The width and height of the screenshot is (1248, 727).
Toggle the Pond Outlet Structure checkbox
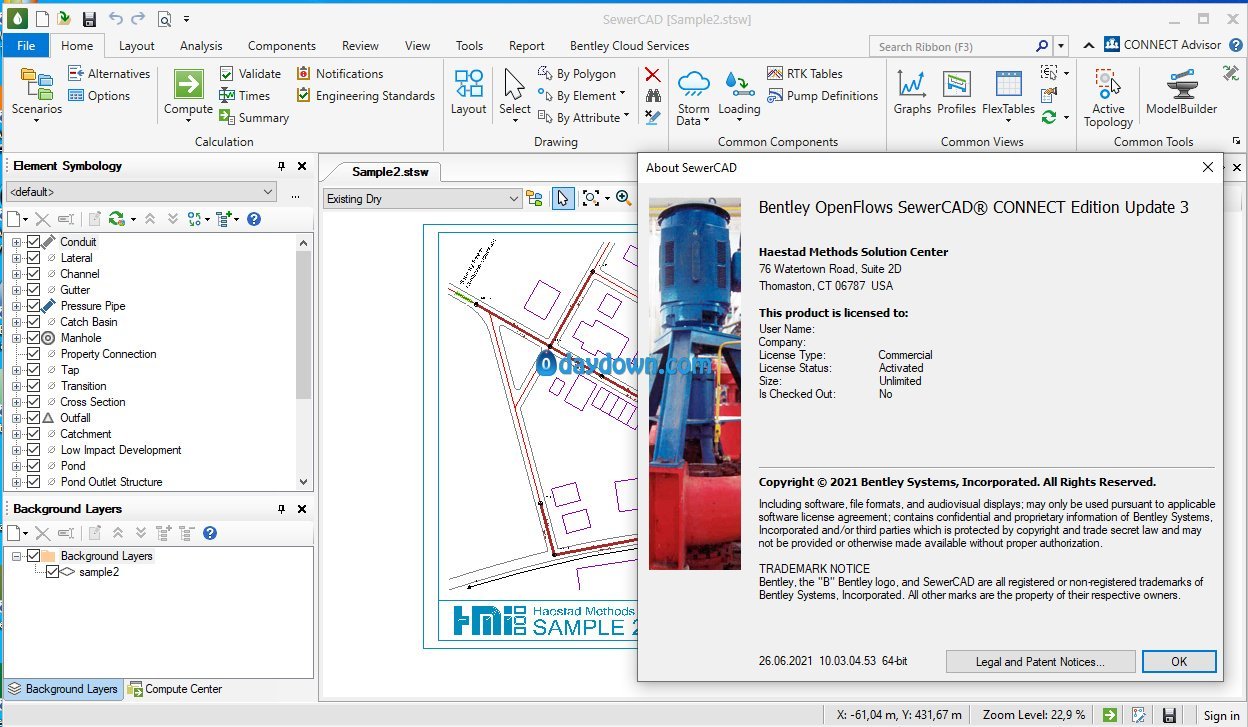click(33, 482)
